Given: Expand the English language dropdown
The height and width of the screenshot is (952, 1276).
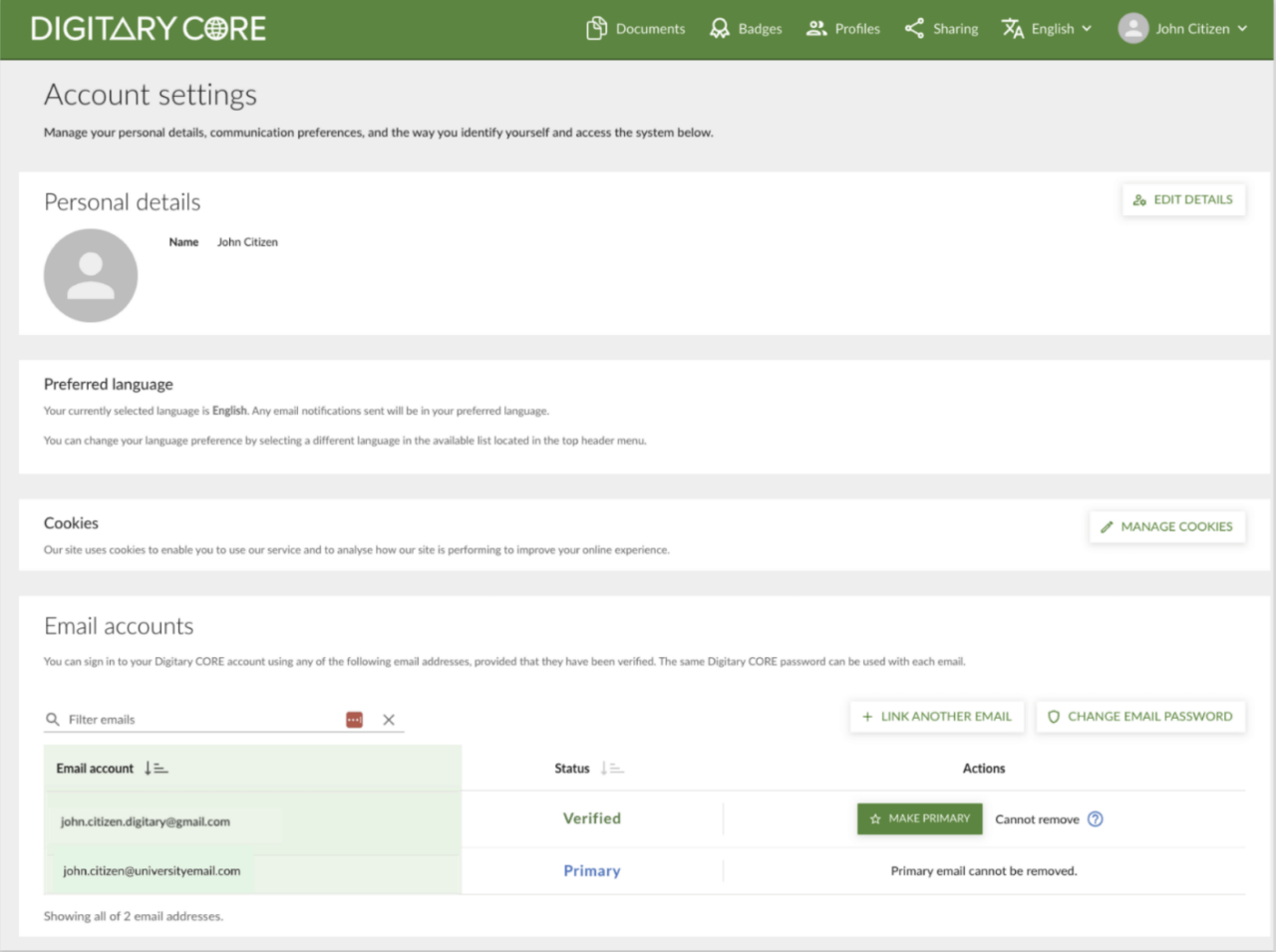Looking at the screenshot, I should click(1048, 29).
